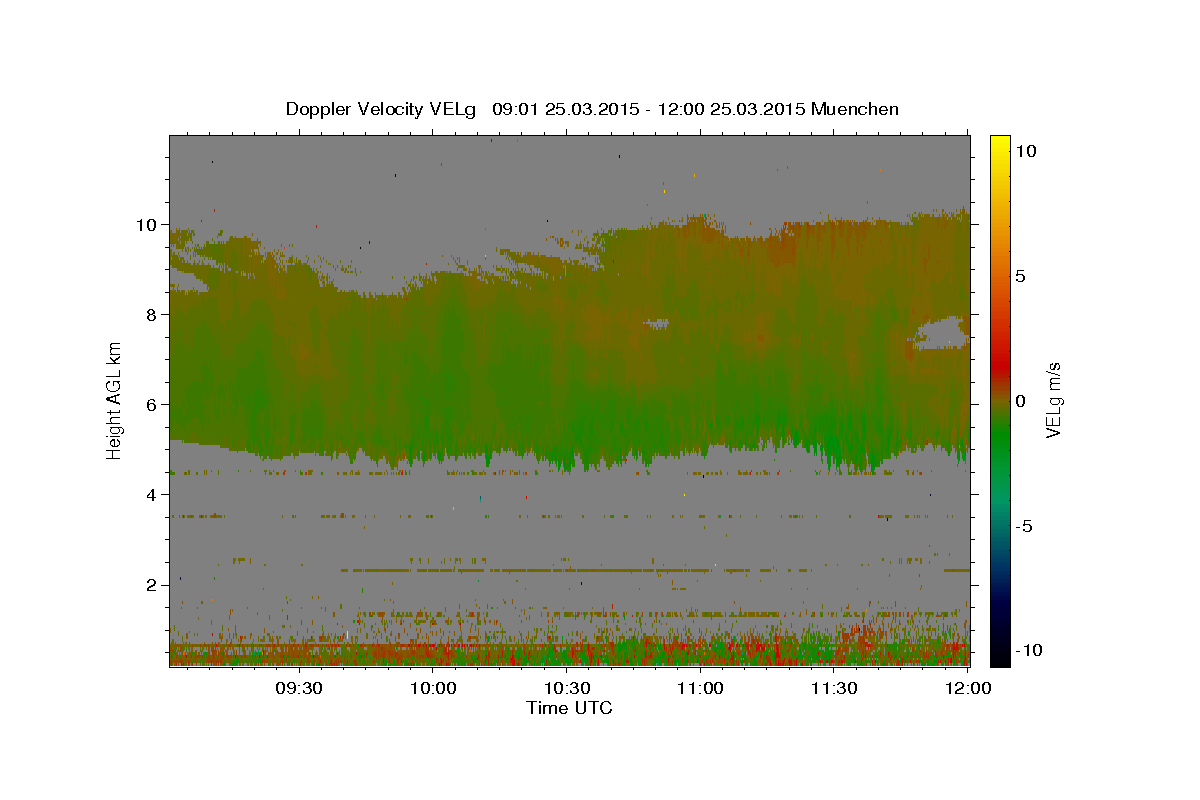1200x800 pixels.
Task: Click the 10:00 time tick label
Action: pos(433,688)
